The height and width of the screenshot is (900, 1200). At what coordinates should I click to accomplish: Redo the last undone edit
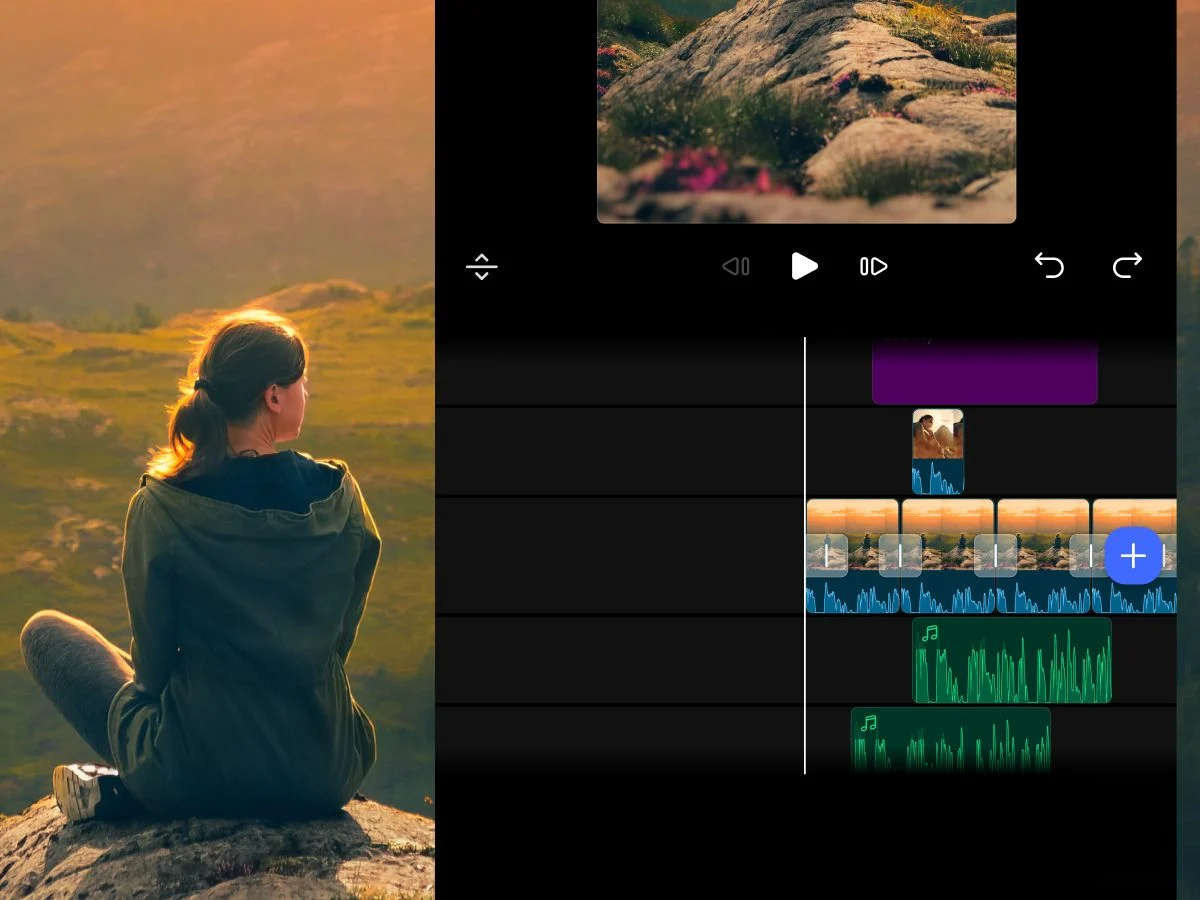[x=1127, y=265]
